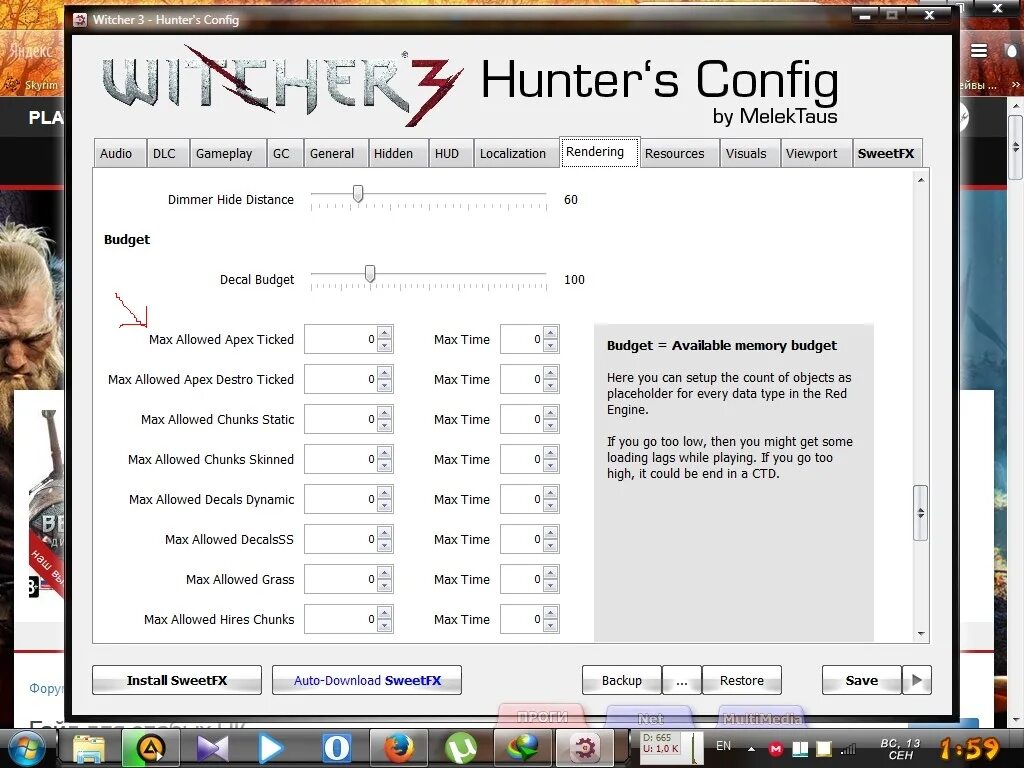This screenshot has height=768, width=1024.
Task: Increase Max Time for Apex Ticked row
Action: (551, 333)
